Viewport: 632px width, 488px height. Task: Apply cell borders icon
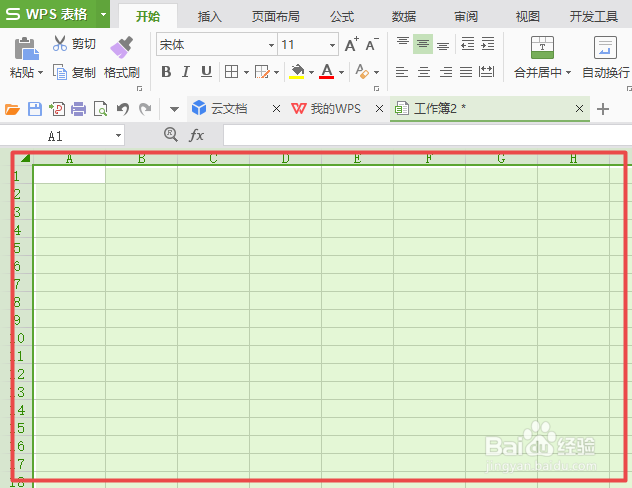pos(231,72)
